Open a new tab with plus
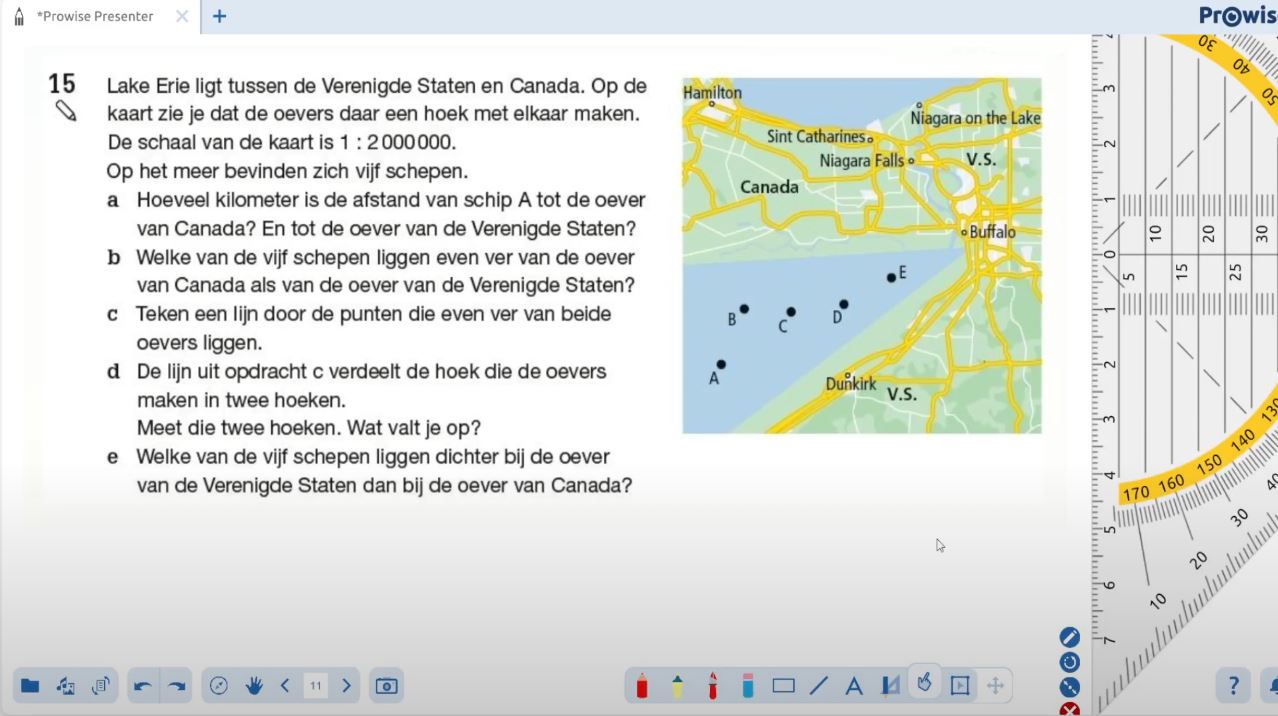Screen dimensions: 1278x716 pos(219,16)
